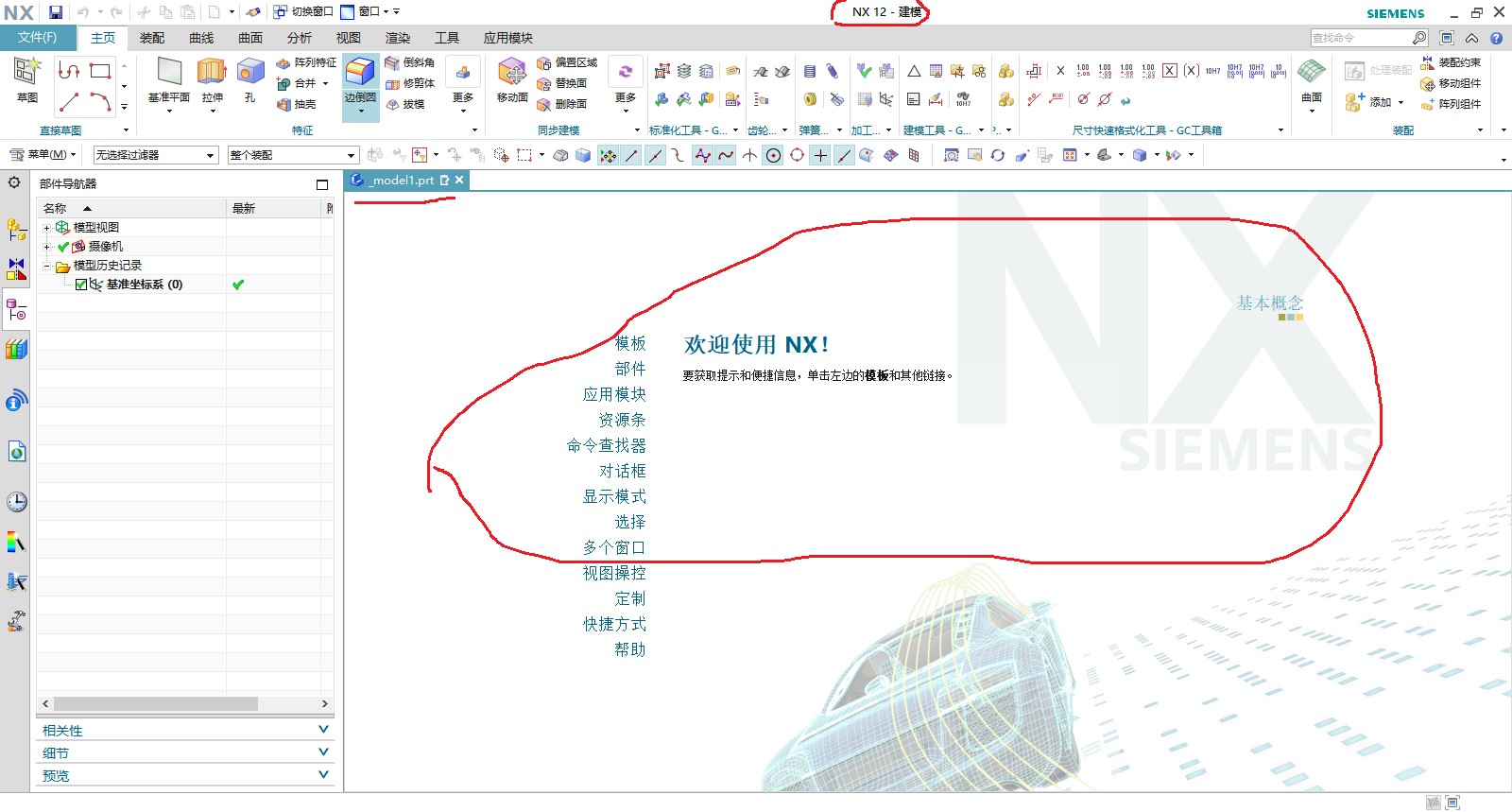1512x812 pixels.
Task: Toggle the 基准坐标系 (0) checkbox
Action: point(81,285)
